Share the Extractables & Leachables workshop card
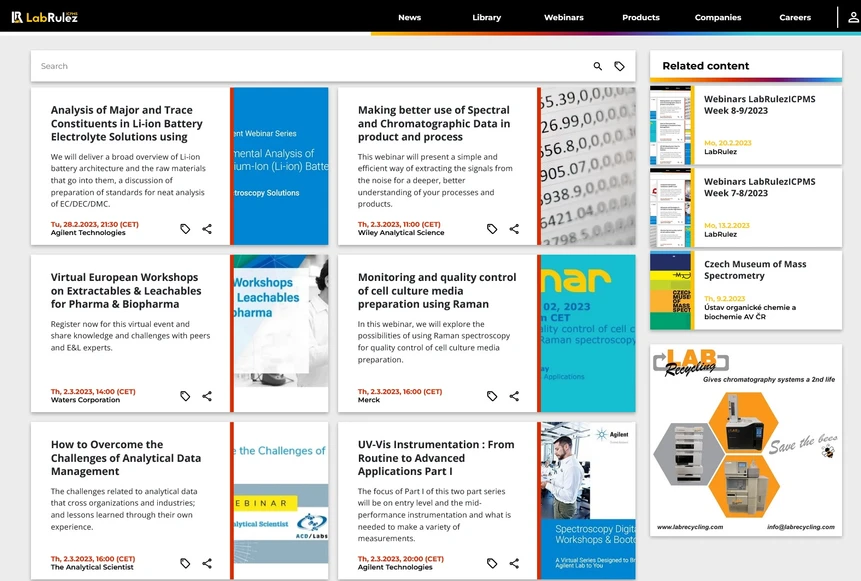The height and width of the screenshot is (581, 861). (x=207, y=396)
